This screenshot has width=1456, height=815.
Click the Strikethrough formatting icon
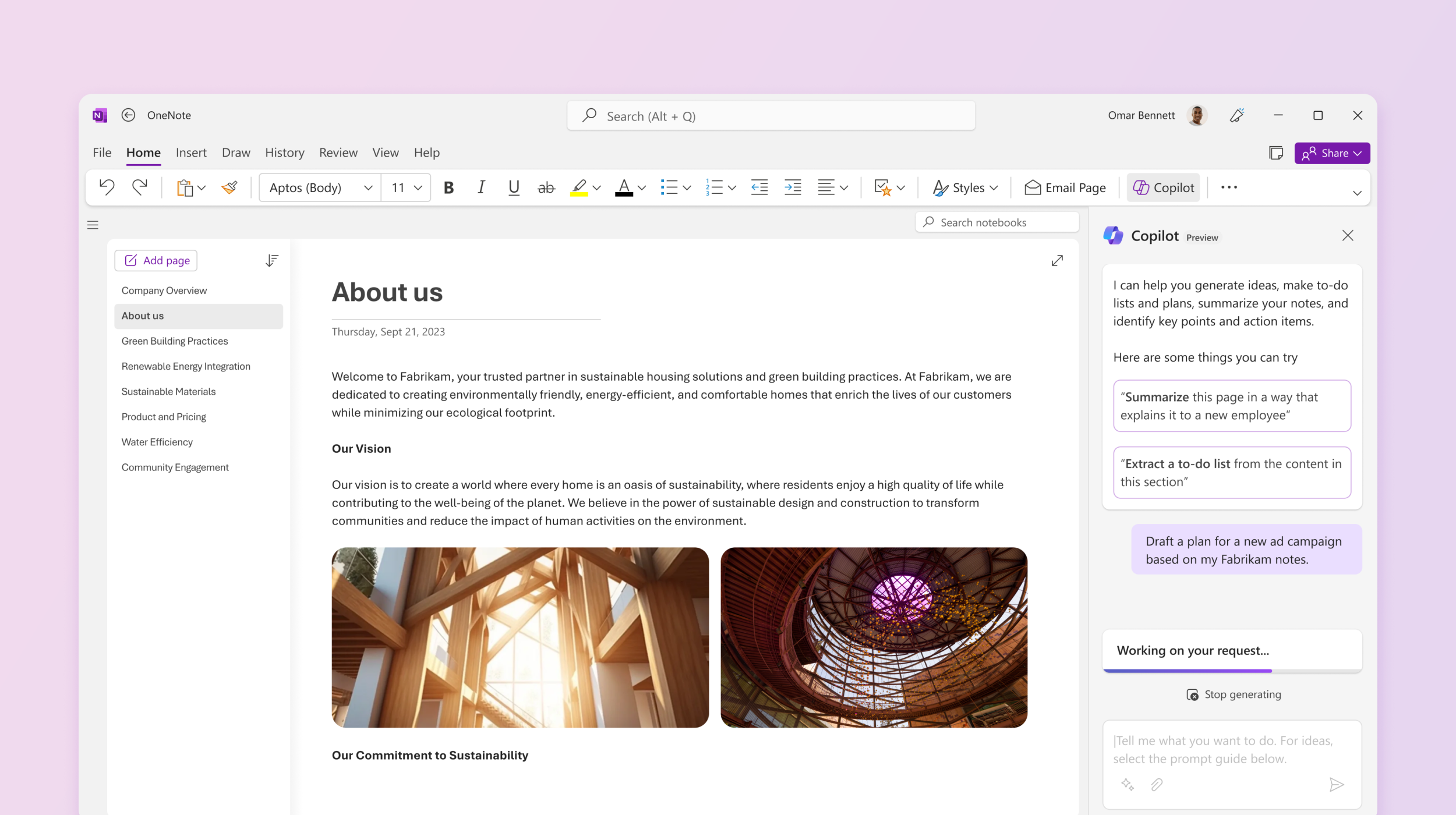pyautogui.click(x=546, y=187)
